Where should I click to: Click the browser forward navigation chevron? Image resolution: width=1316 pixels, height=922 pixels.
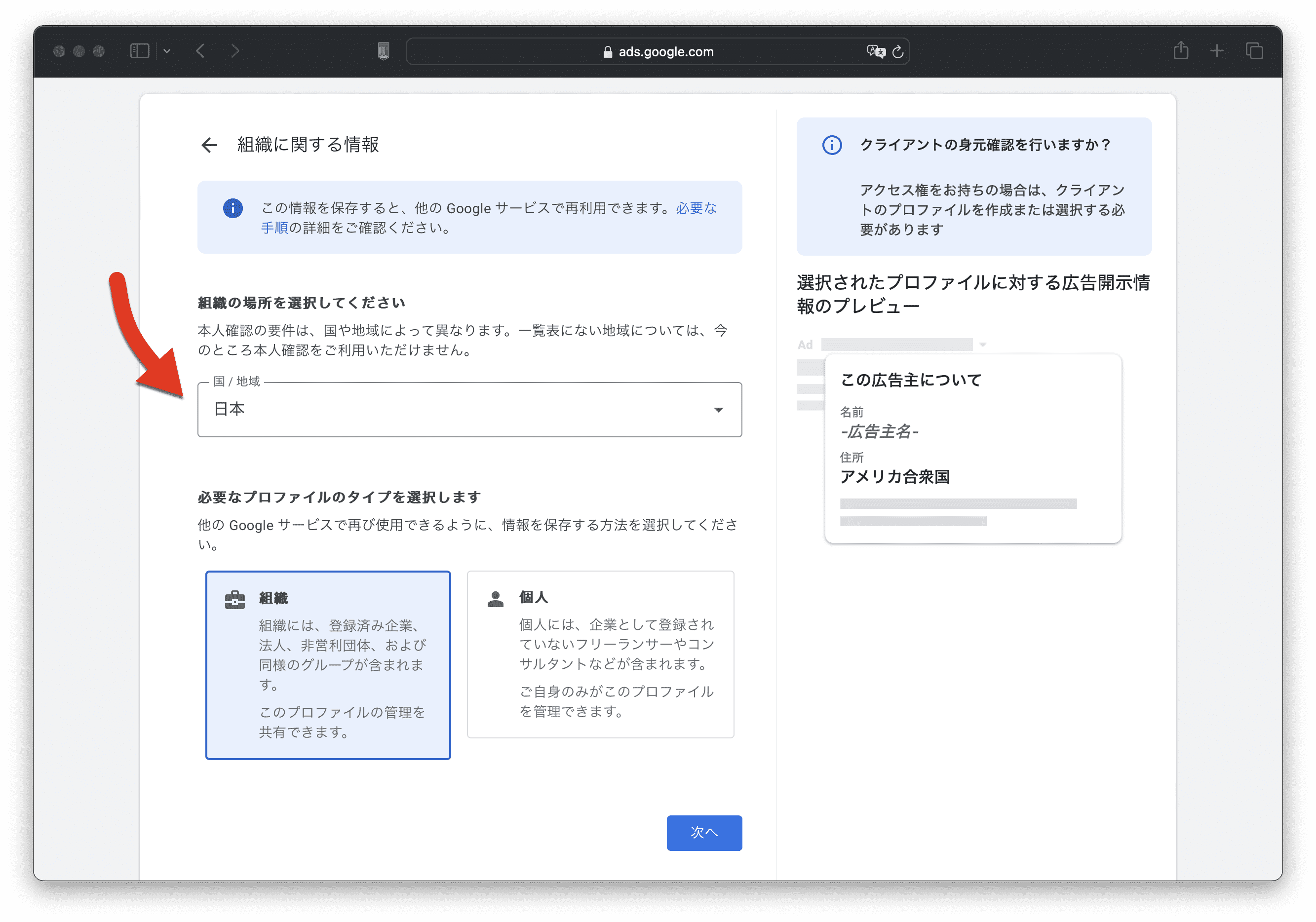(x=235, y=51)
